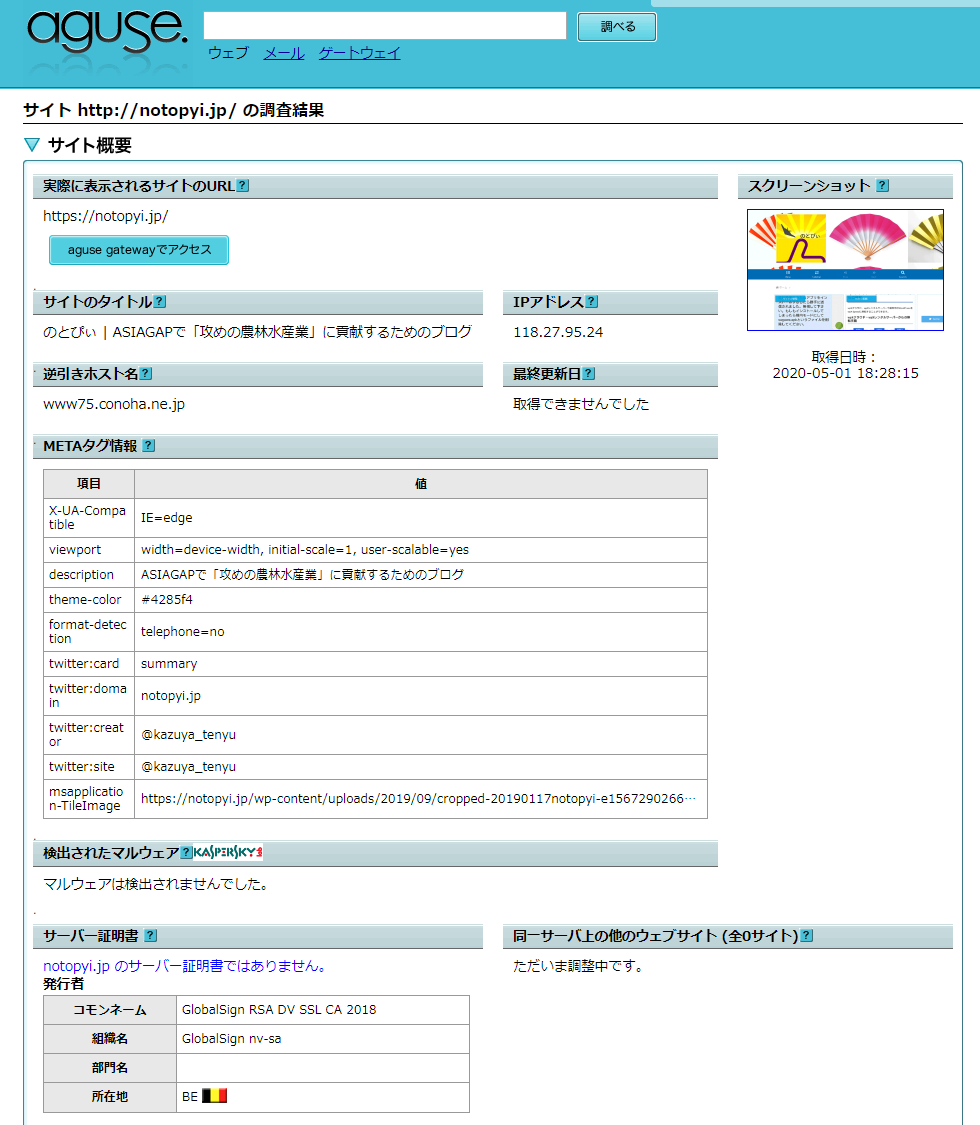The height and width of the screenshot is (1125, 980).
Task: Open the site screenshot thumbnail
Action: pyautogui.click(x=845, y=270)
